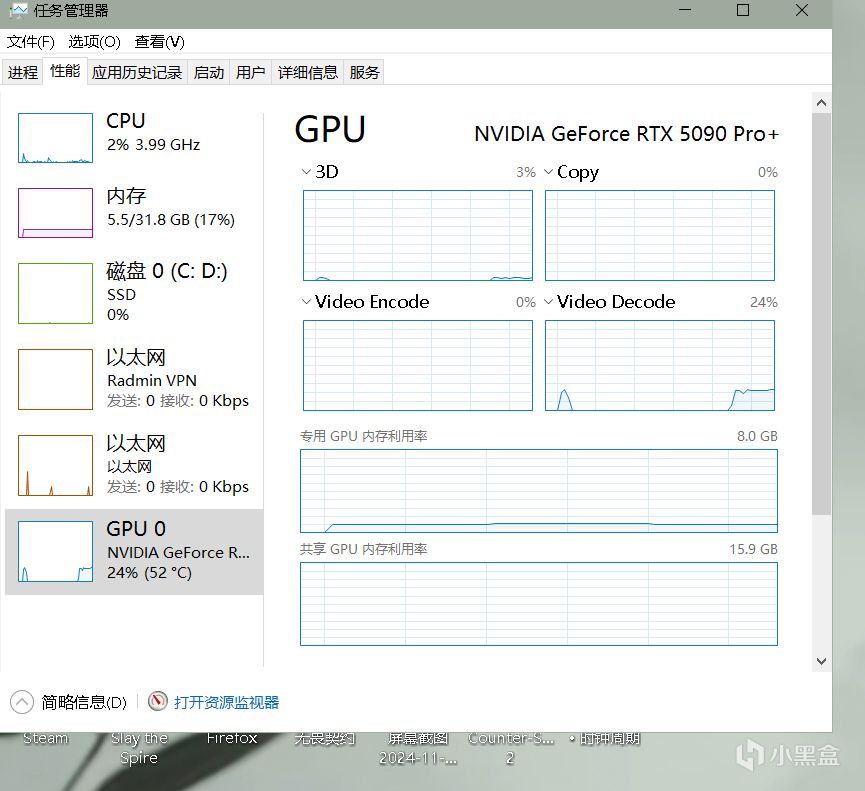865x791 pixels.
Task: Select the 性能 tab
Action: click(x=65, y=71)
